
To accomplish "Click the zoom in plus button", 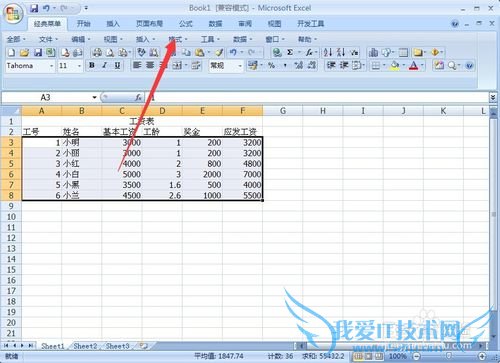I will tap(482, 356).
